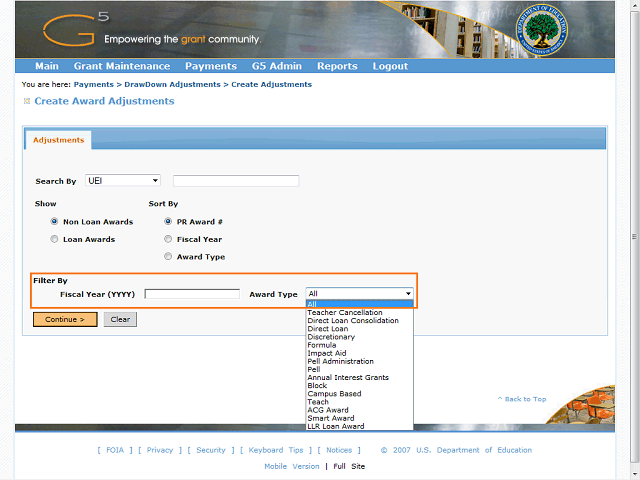The image size is (640, 480).
Task: Open the Reports menu
Action: point(337,66)
